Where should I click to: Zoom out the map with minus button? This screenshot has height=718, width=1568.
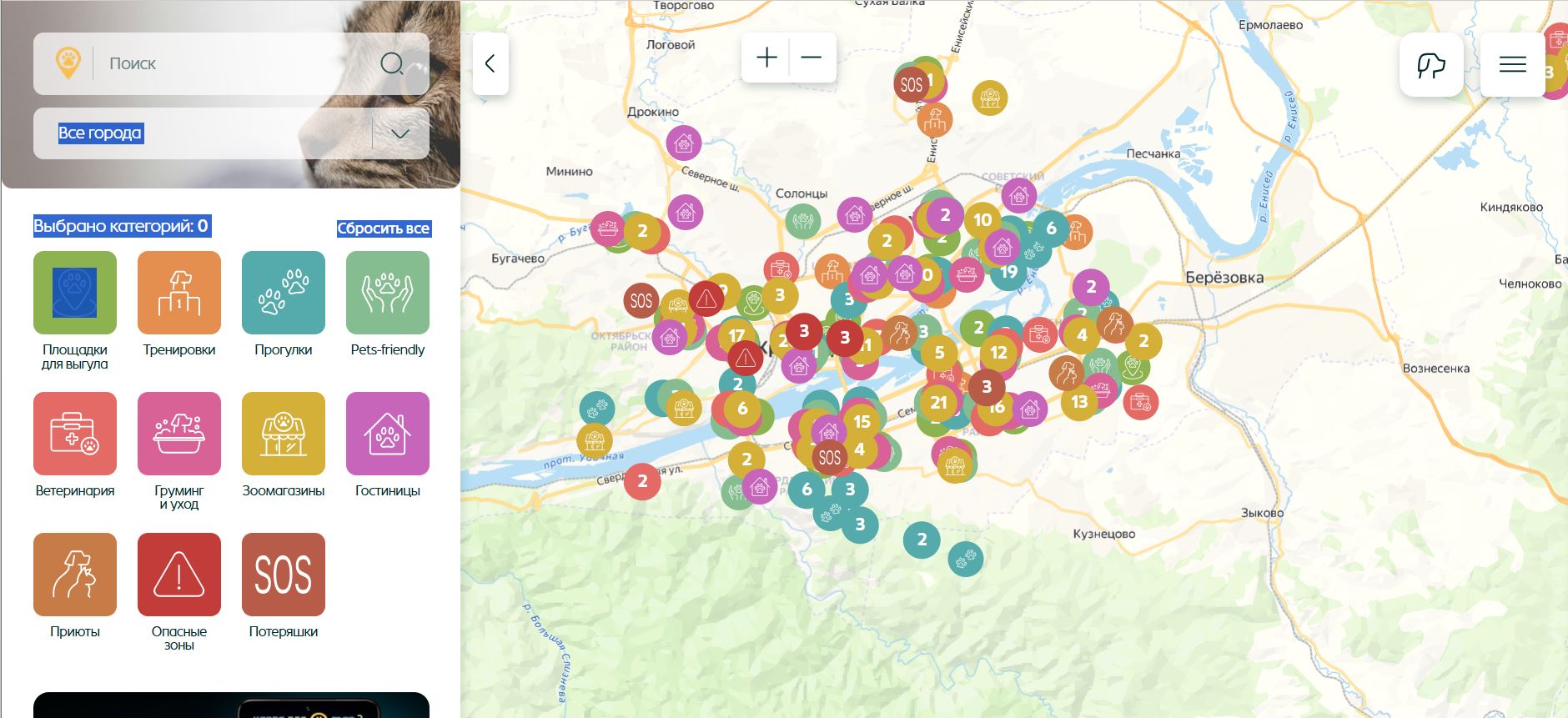(x=812, y=58)
